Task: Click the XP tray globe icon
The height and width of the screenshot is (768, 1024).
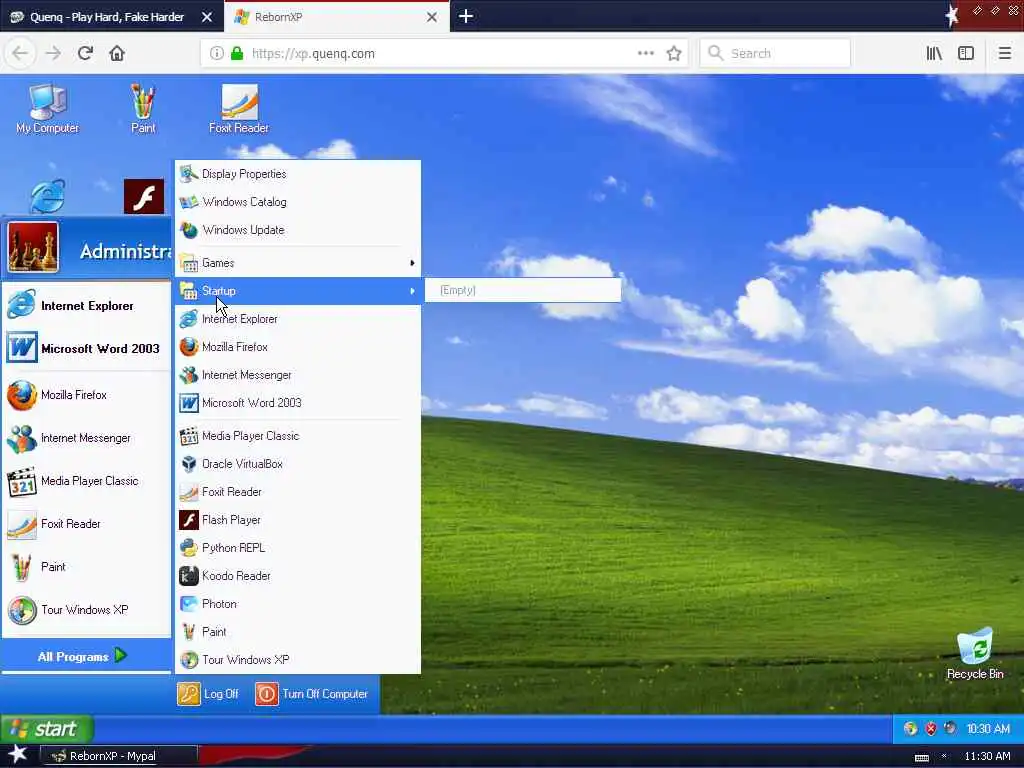Action: 910,729
